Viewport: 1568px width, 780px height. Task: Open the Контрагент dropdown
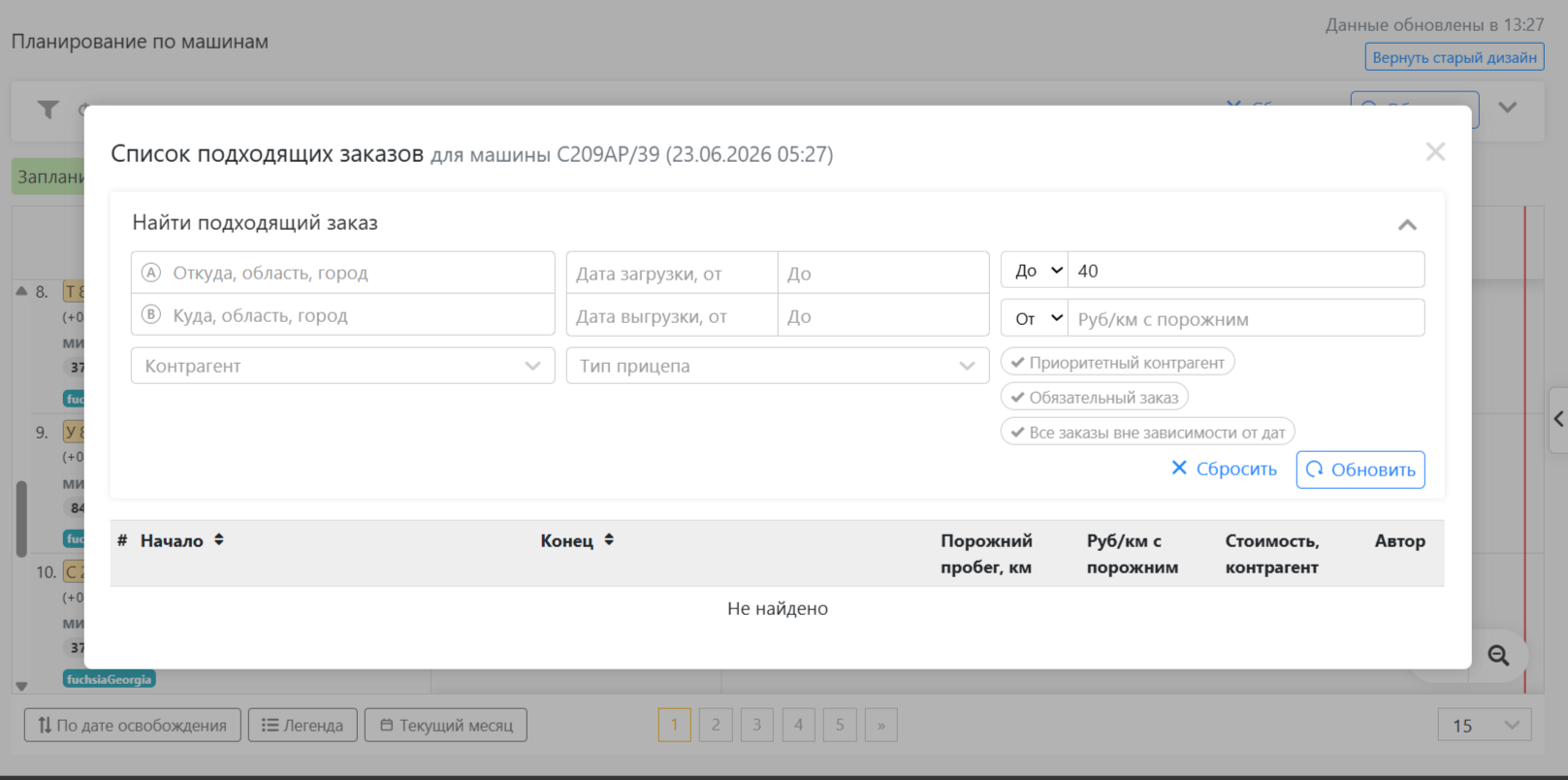click(x=342, y=366)
